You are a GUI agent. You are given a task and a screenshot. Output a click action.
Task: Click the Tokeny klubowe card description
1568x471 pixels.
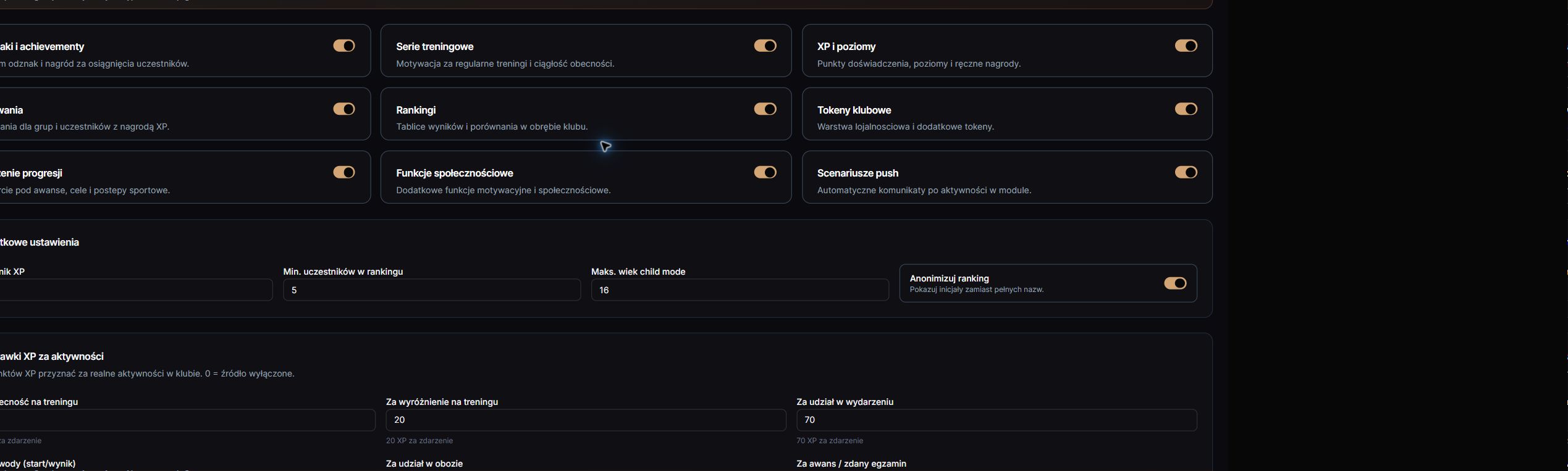905,127
